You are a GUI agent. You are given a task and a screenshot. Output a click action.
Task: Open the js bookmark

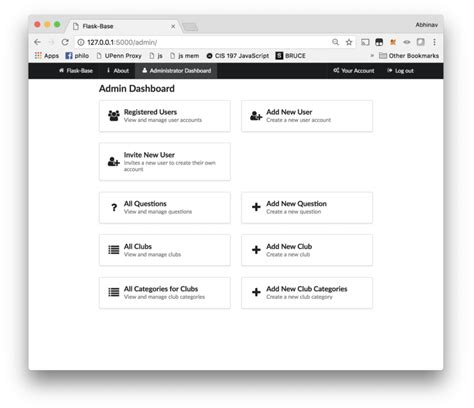tap(156, 56)
